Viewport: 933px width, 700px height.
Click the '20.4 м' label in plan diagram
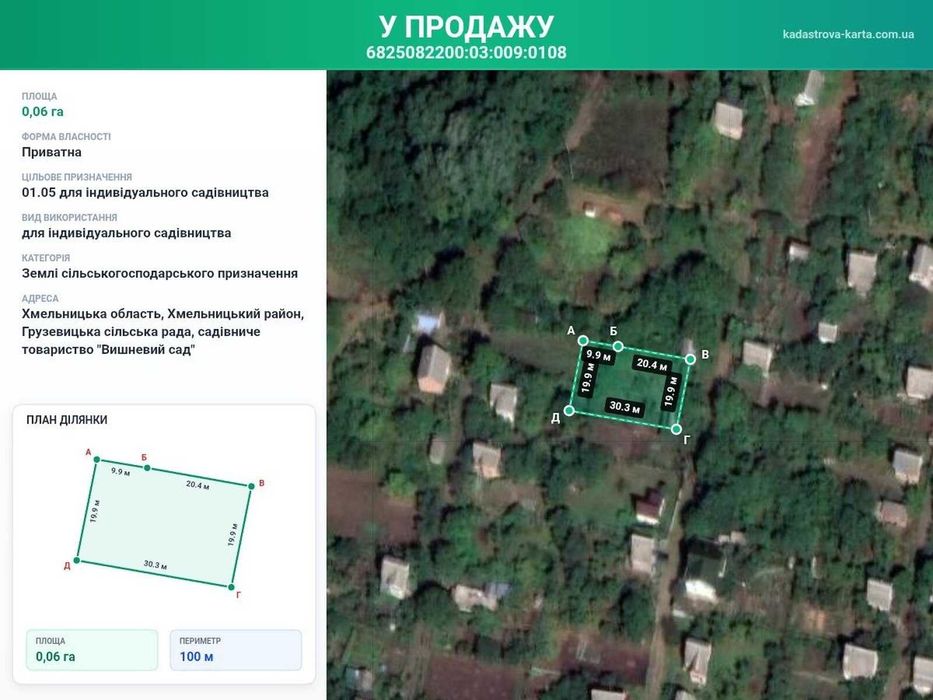[198, 485]
